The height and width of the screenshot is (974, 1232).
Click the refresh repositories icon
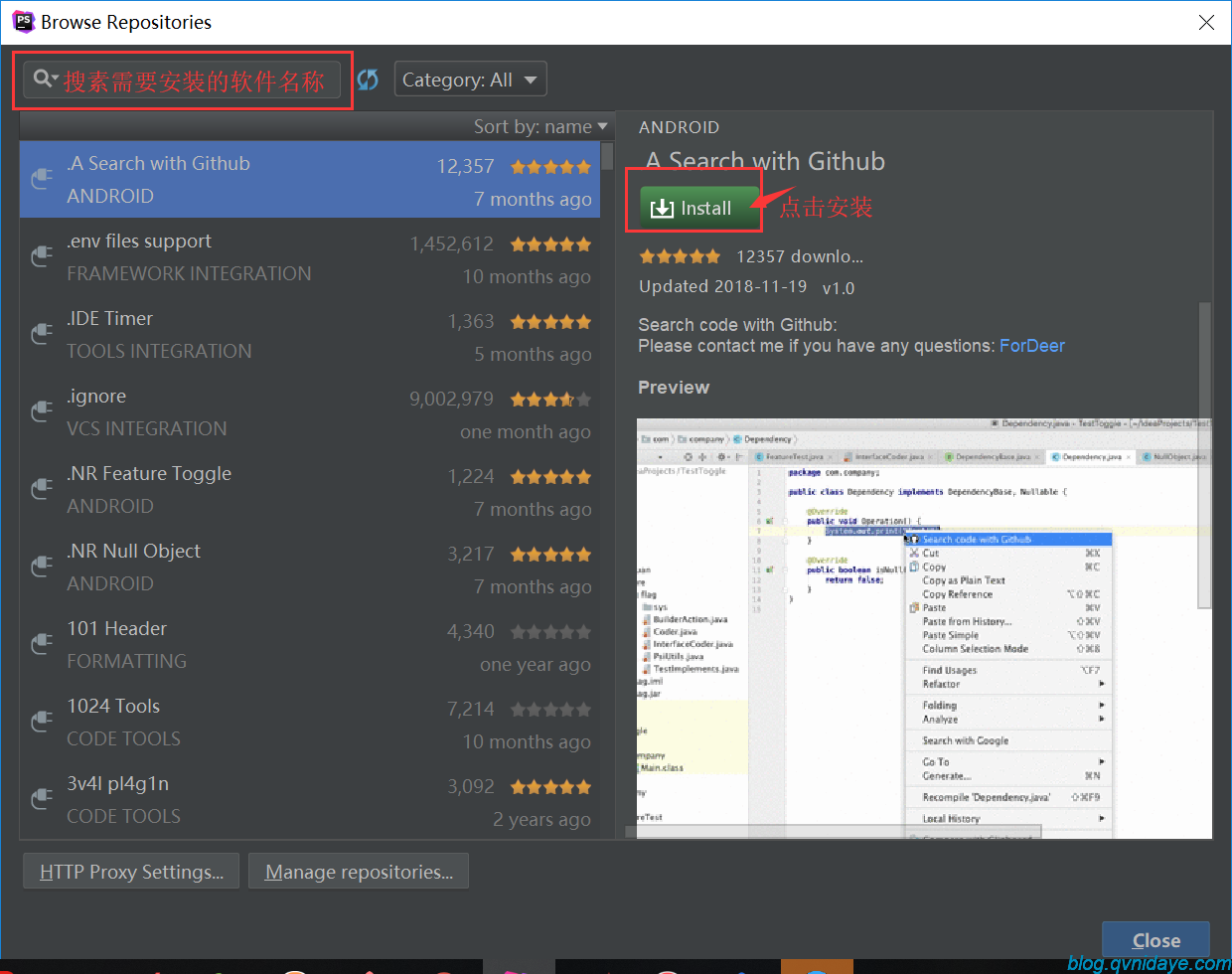point(368,80)
